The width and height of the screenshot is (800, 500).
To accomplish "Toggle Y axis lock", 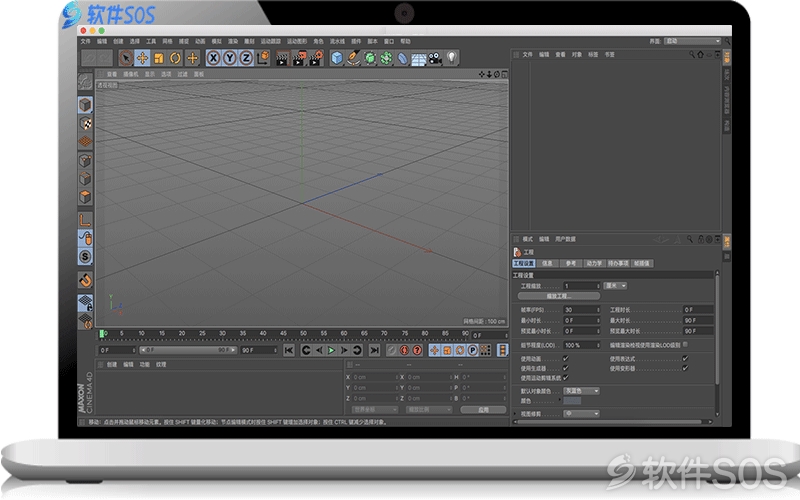I will (230, 58).
